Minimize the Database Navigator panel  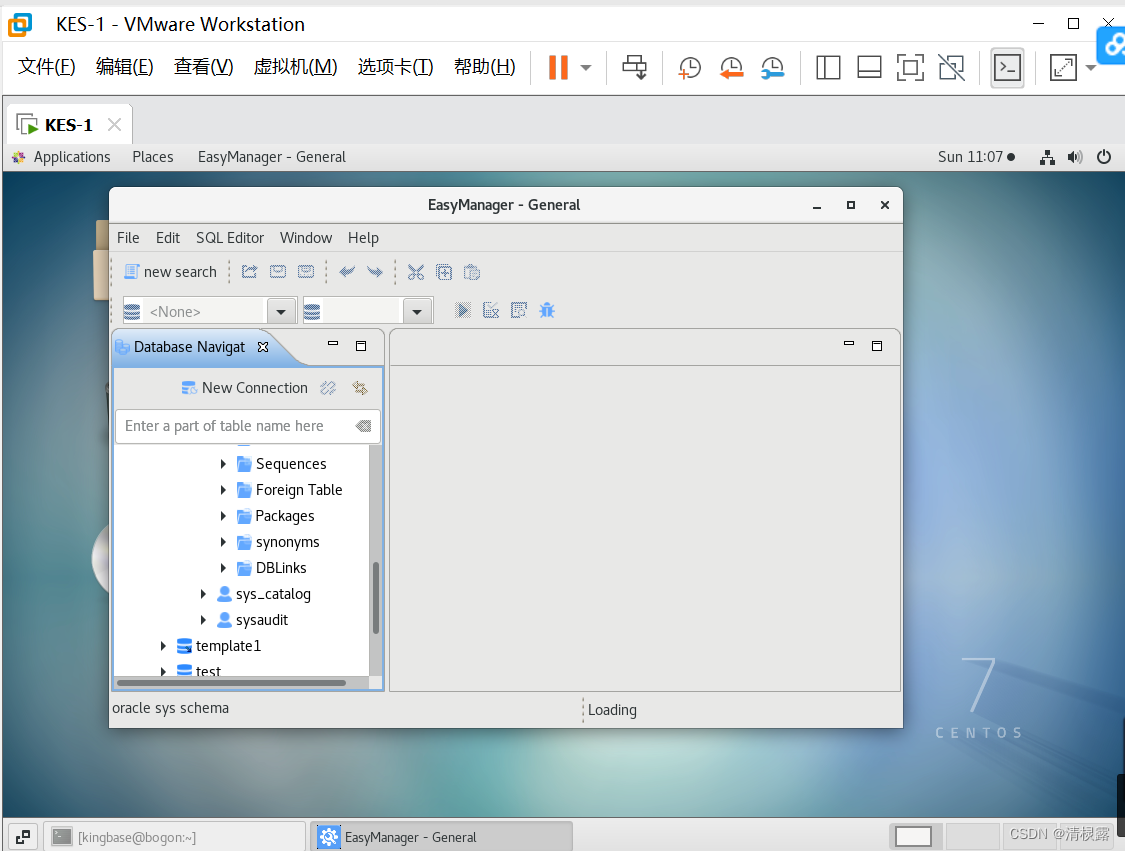333,344
